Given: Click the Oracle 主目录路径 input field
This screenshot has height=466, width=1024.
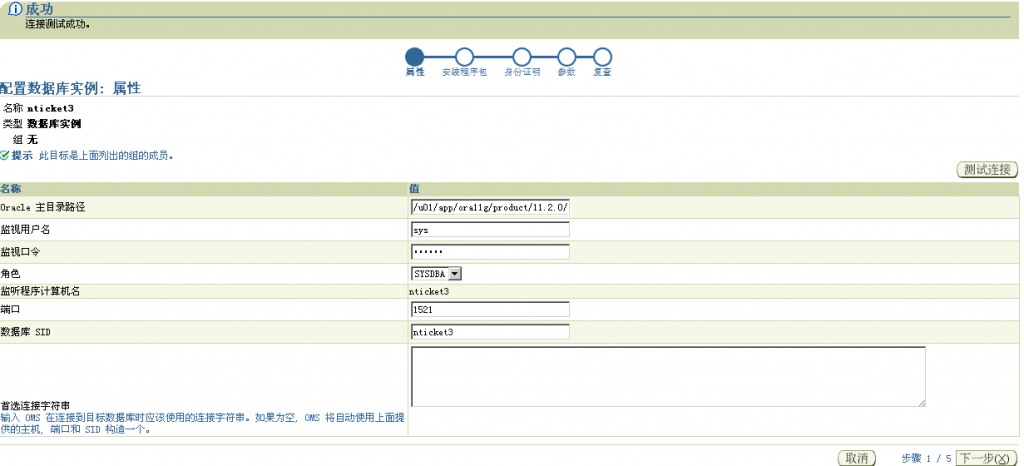Looking at the screenshot, I should pos(490,207).
